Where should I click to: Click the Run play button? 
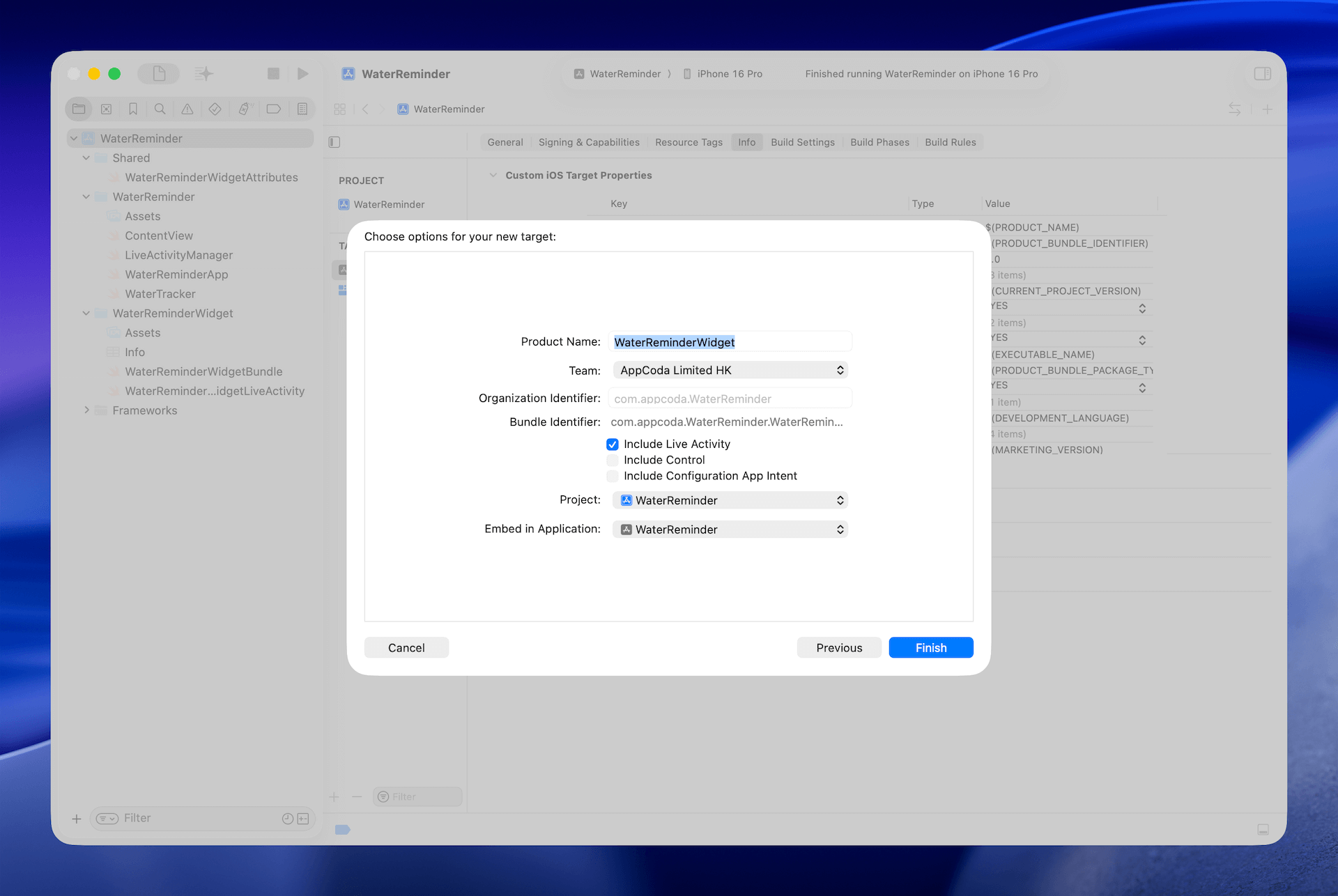coord(302,74)
